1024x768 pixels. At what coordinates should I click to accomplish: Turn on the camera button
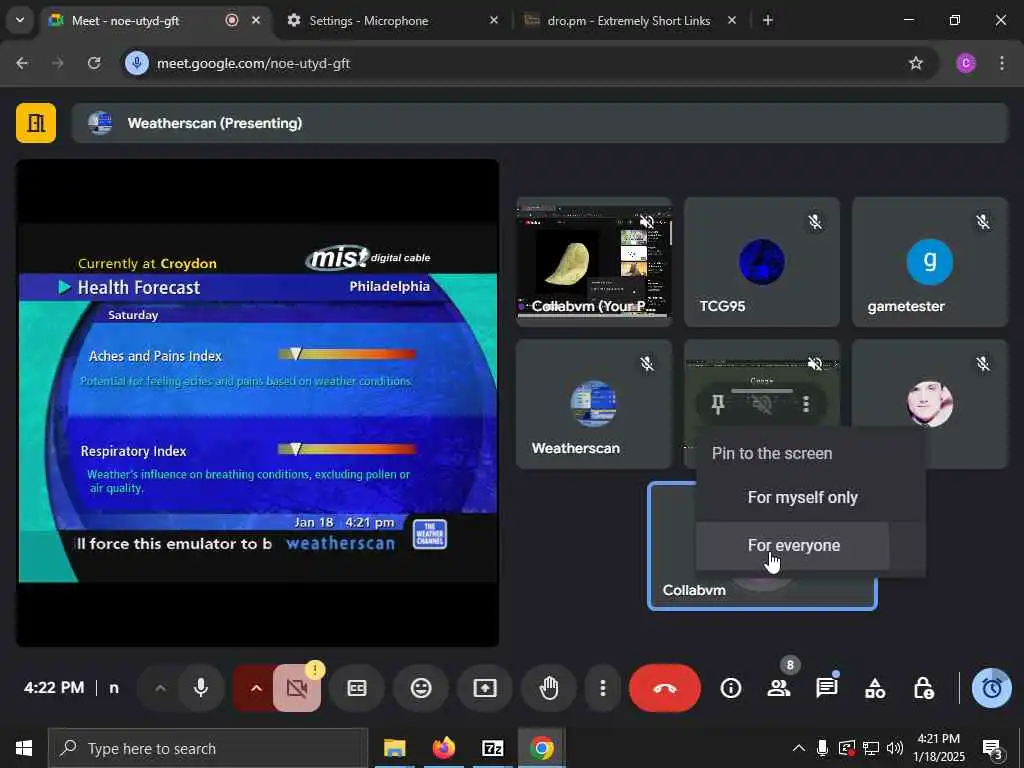297,688
